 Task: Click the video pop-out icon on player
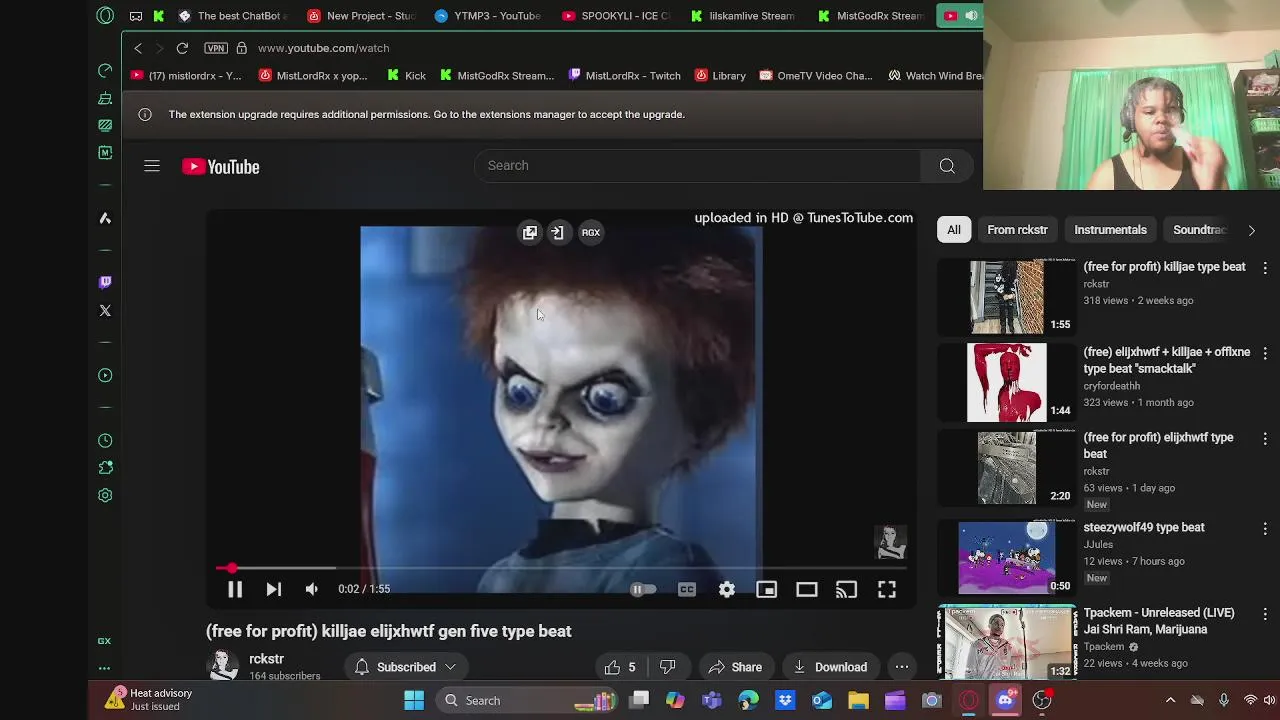(530, 232)
